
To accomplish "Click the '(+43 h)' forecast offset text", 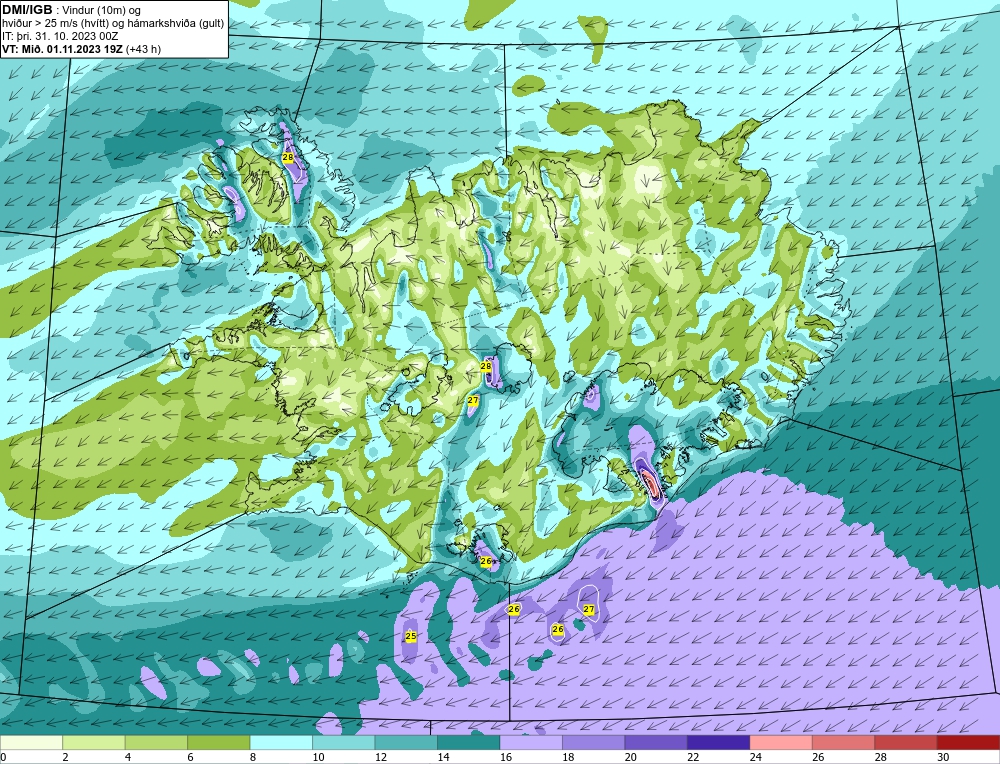I will tap(143, 49).
